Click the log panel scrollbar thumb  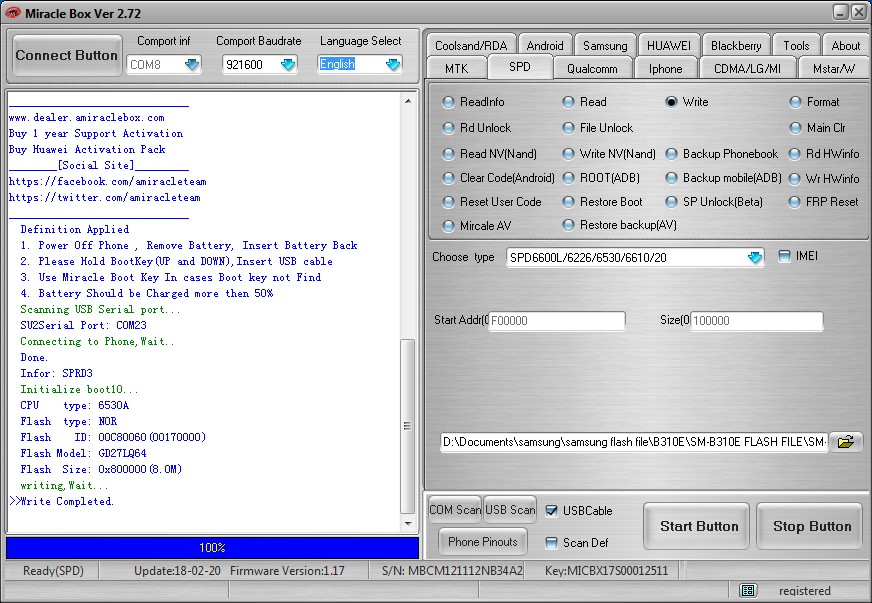point(408,426)
